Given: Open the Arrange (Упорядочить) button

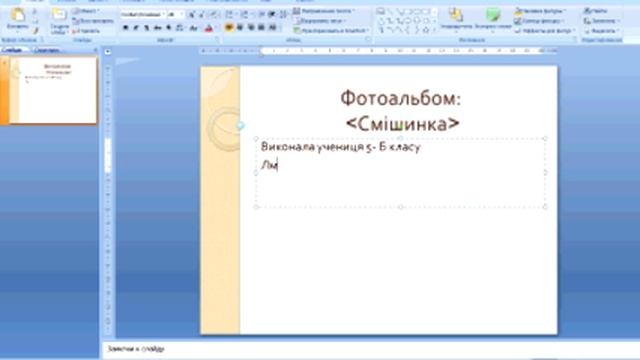Looking at the screenshot, I should [x=456, y=20].
